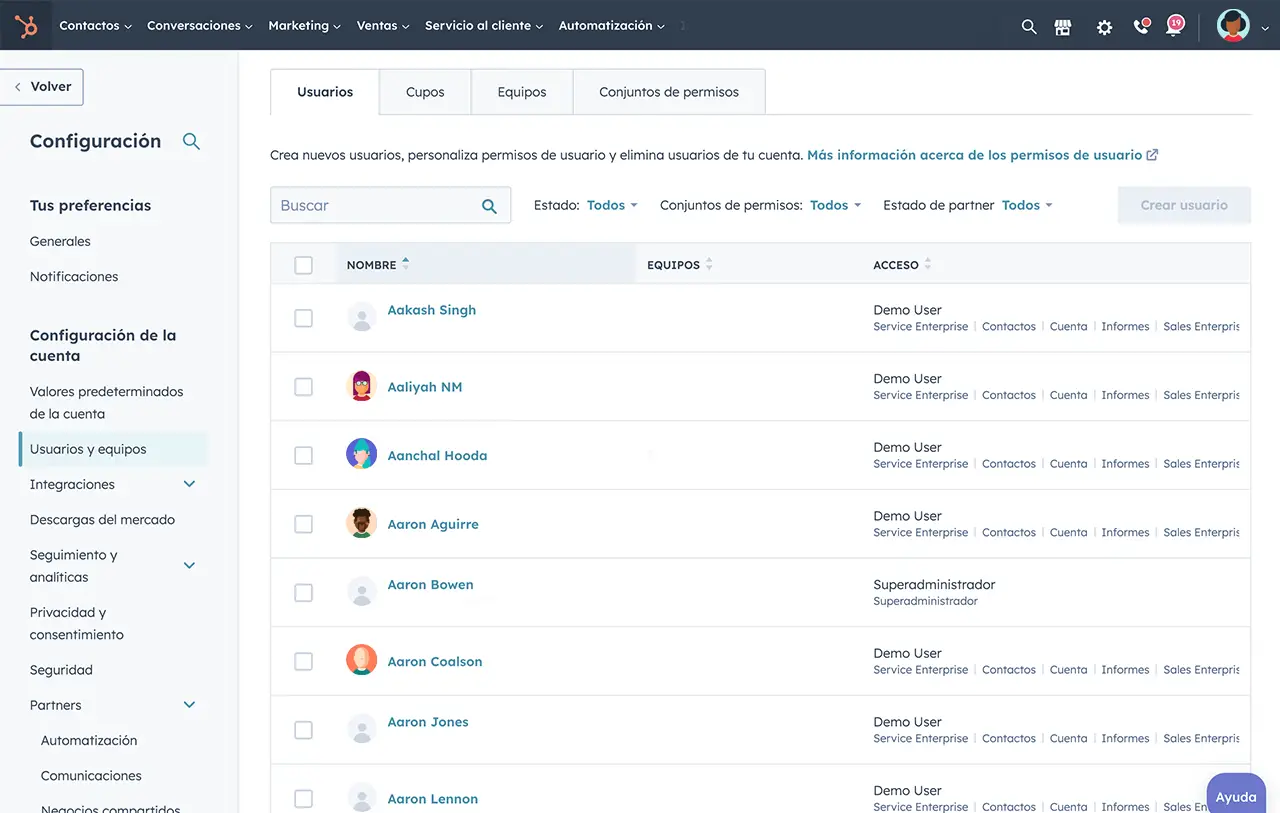This screenshot has height=813, width=1280.
Task: Switch to the Conjuntos de permisos tab
Action: point(669,92)
